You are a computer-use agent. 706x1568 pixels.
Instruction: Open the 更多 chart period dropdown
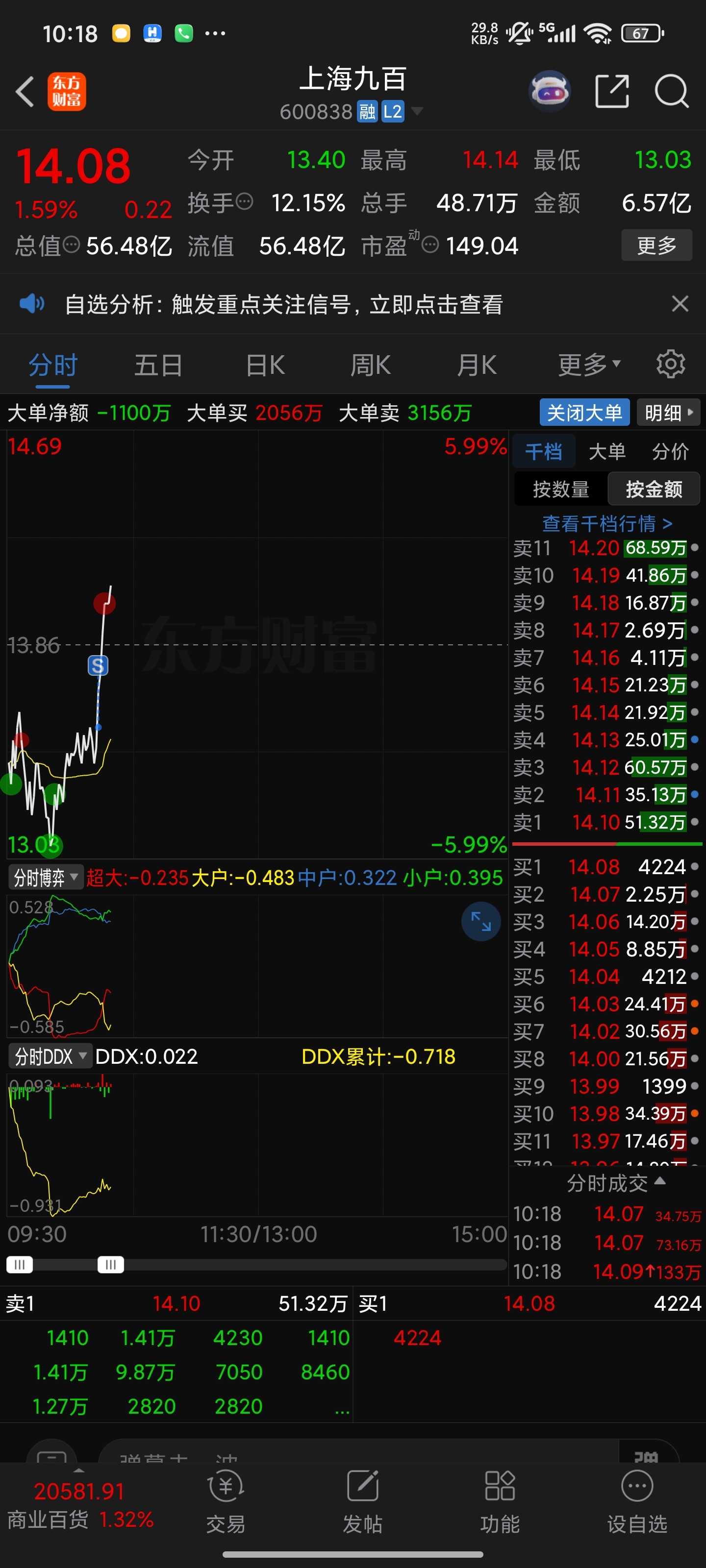point(589,365)
